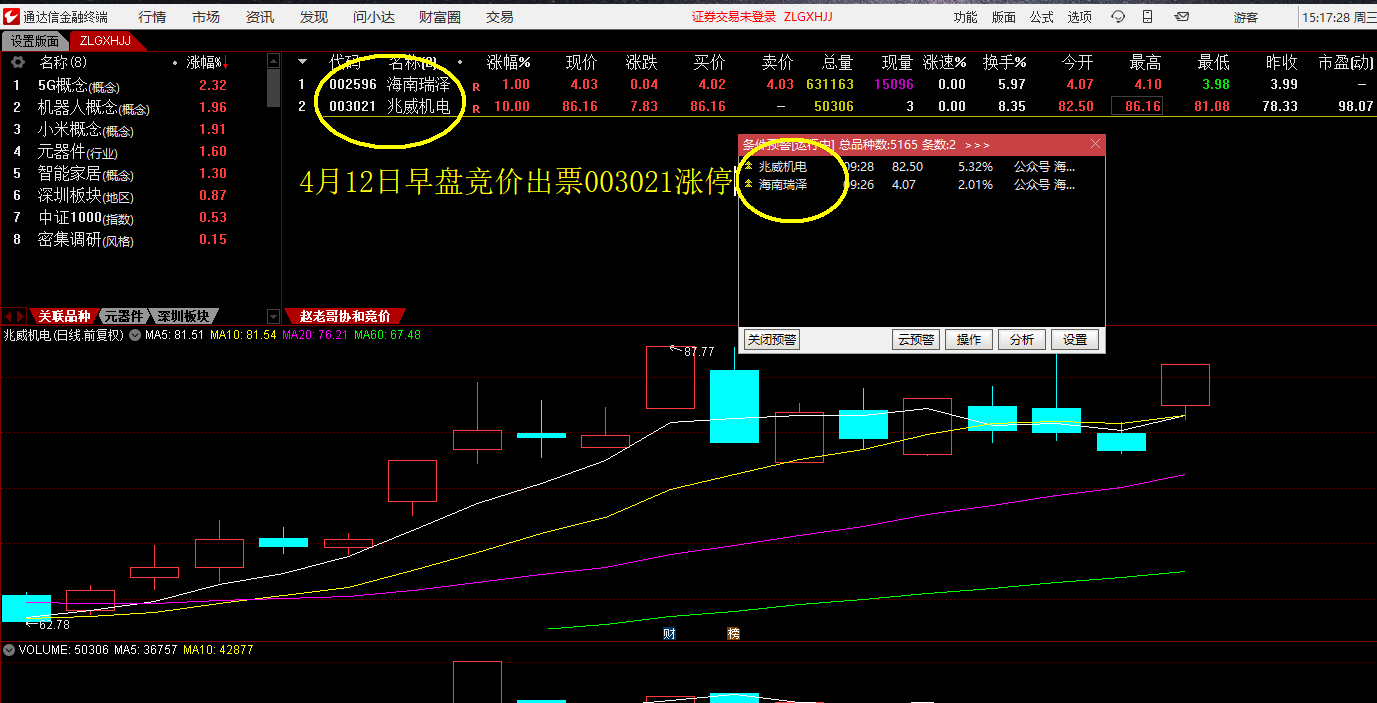
Task: Click the 财 marker on the K-line chart
Action: pyautogui.click(x=669, y=633)
